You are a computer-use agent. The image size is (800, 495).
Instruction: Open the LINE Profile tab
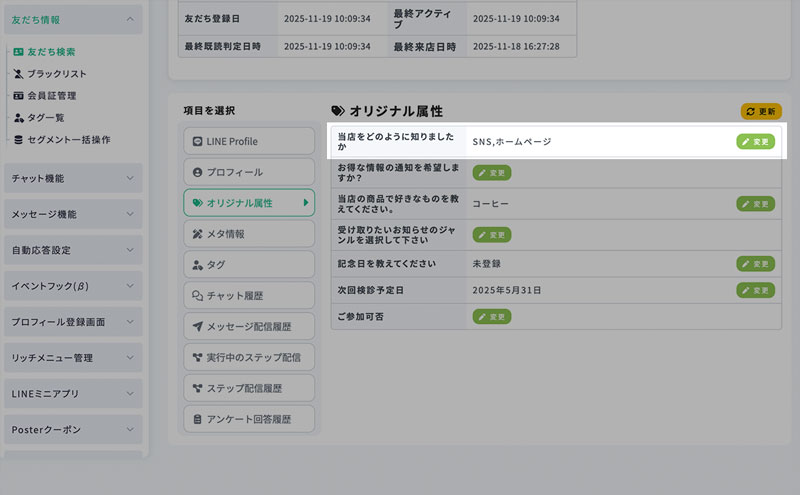click(248, 142)
